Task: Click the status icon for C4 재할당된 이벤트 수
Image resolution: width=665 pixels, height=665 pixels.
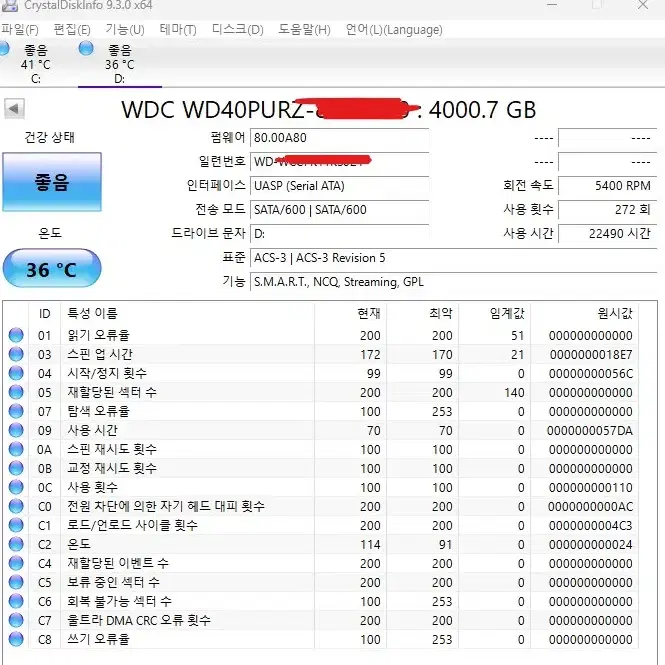Action: coord(16,563)
